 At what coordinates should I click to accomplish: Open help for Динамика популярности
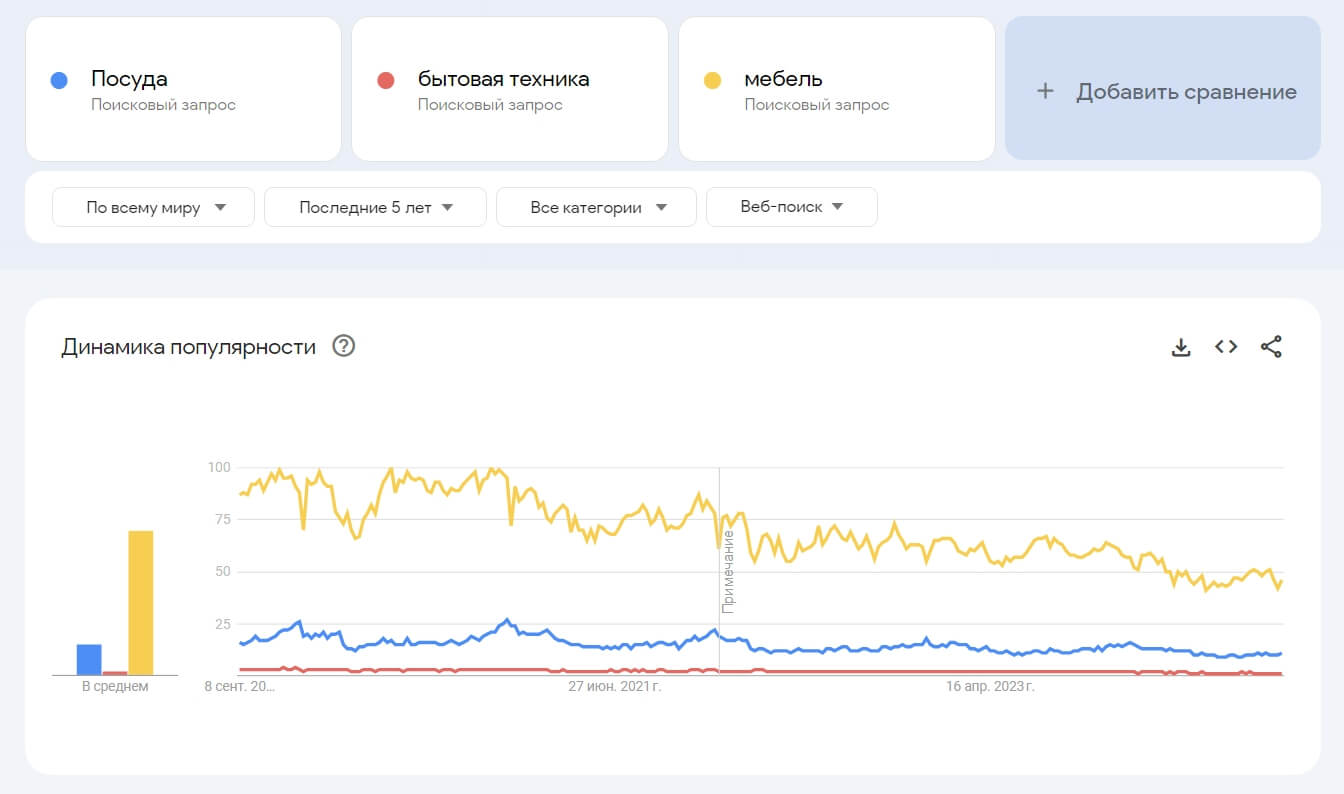pos(344,347)
